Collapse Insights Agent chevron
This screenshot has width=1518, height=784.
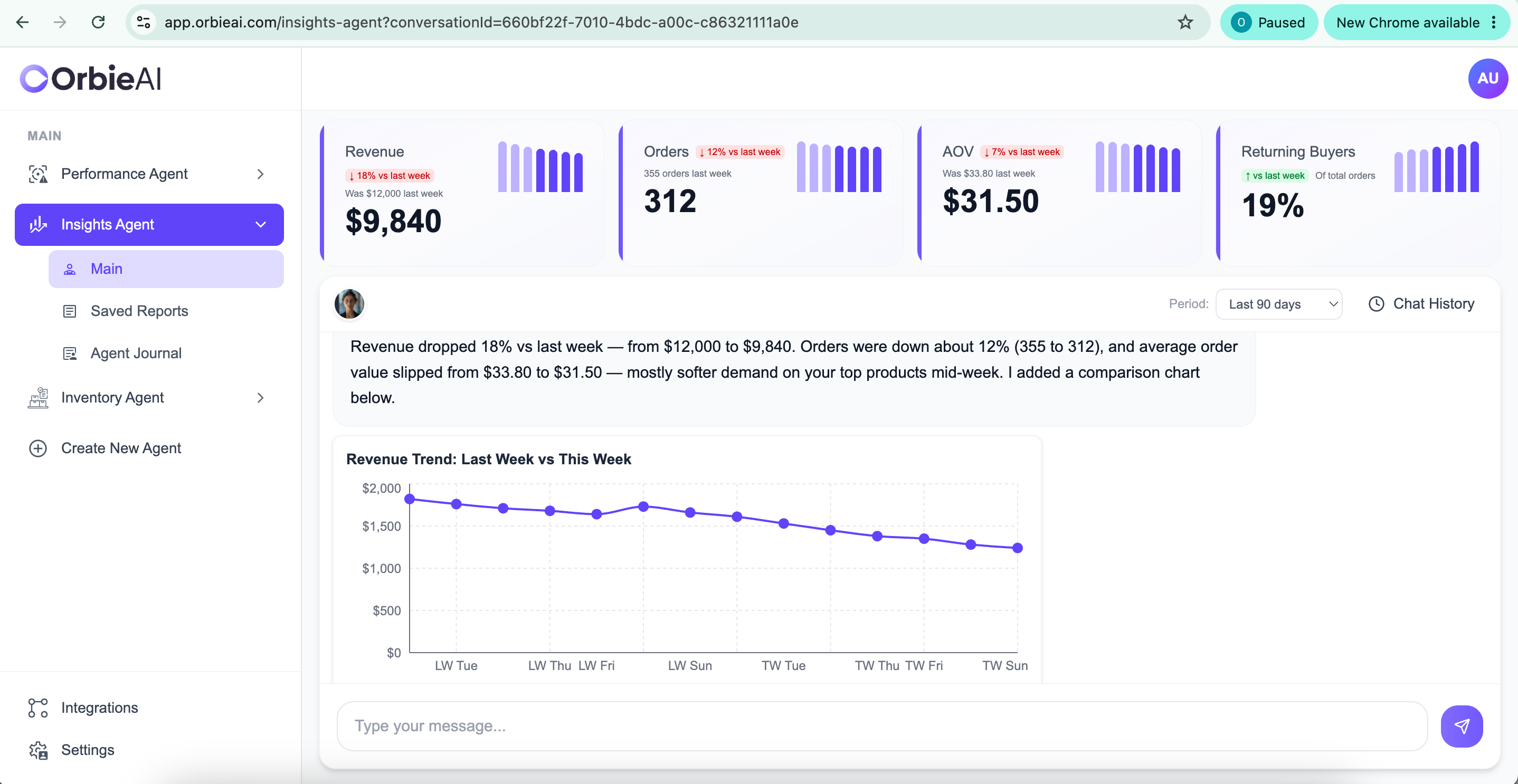click(260, 224)
